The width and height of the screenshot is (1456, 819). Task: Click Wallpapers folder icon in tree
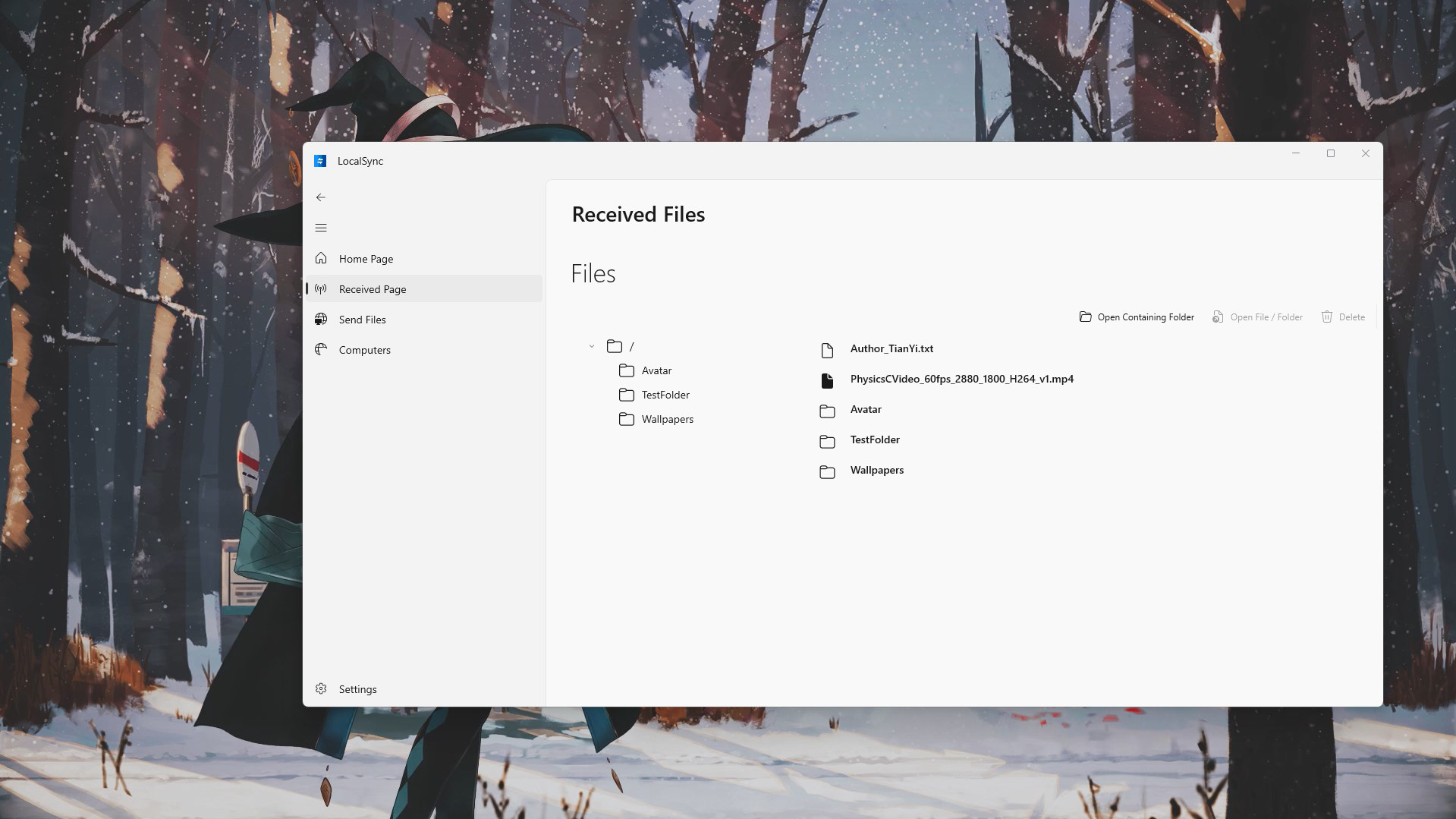[x=627, y=419]
